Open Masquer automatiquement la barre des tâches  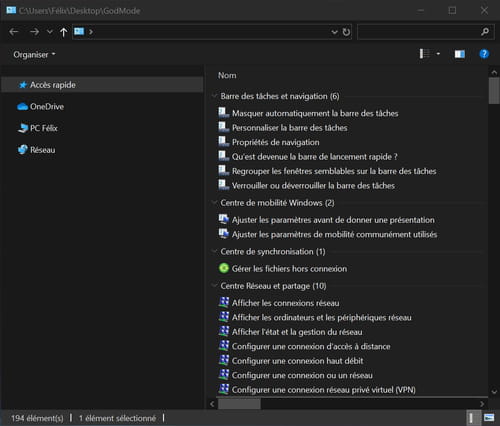315,113
